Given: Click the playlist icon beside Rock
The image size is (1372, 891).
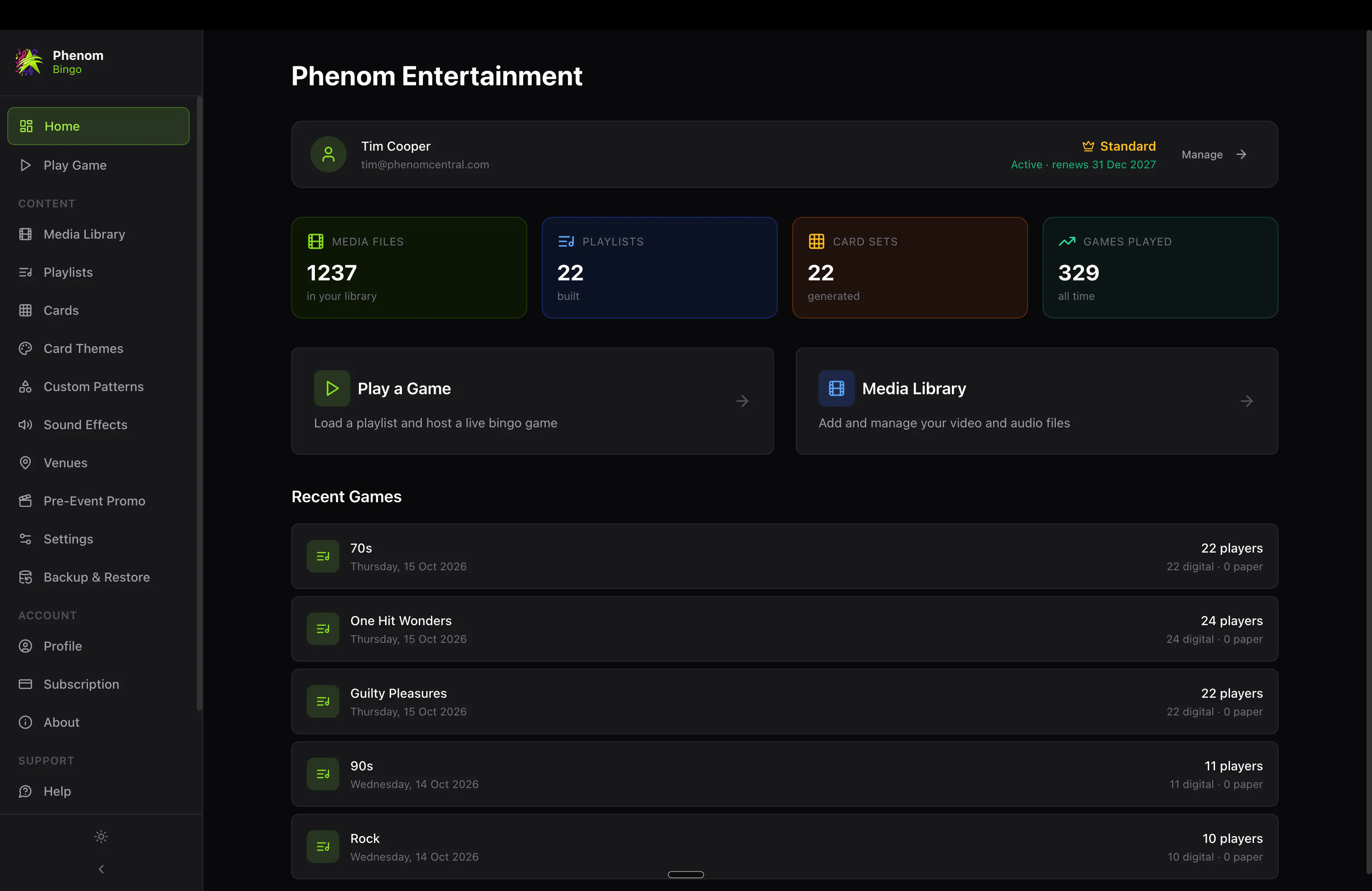Looking at the screenshot, I should (323, 847).
